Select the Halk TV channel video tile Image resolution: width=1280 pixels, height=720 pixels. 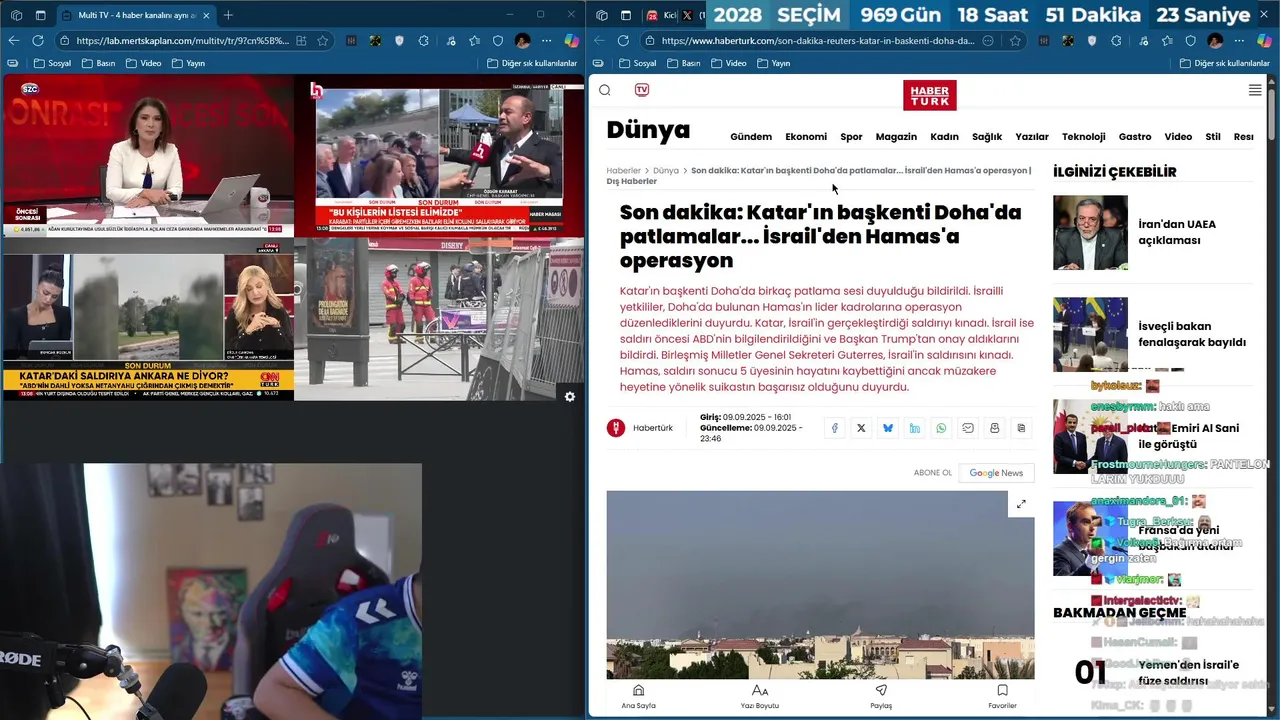[440, 156]
